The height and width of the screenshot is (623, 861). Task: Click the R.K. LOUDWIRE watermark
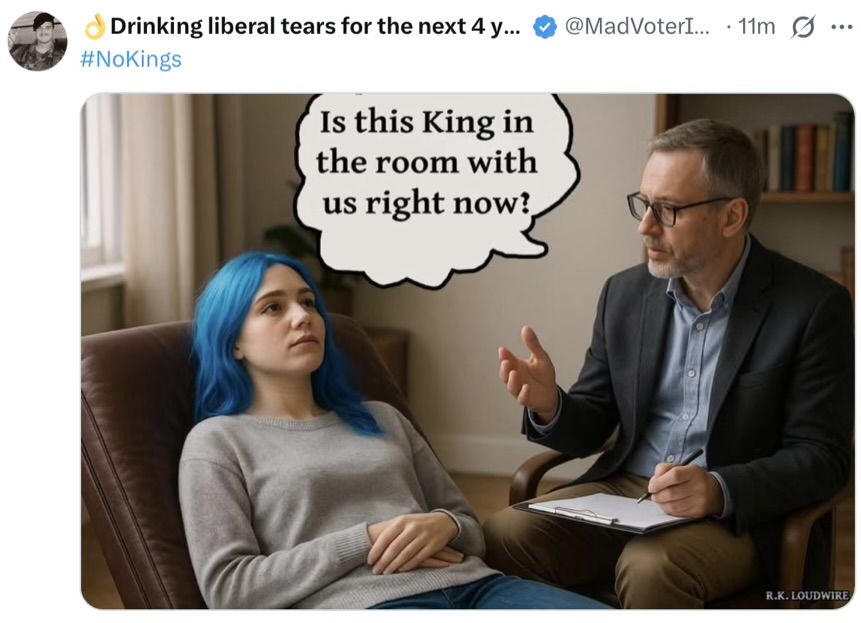click(x=806, y=595)
